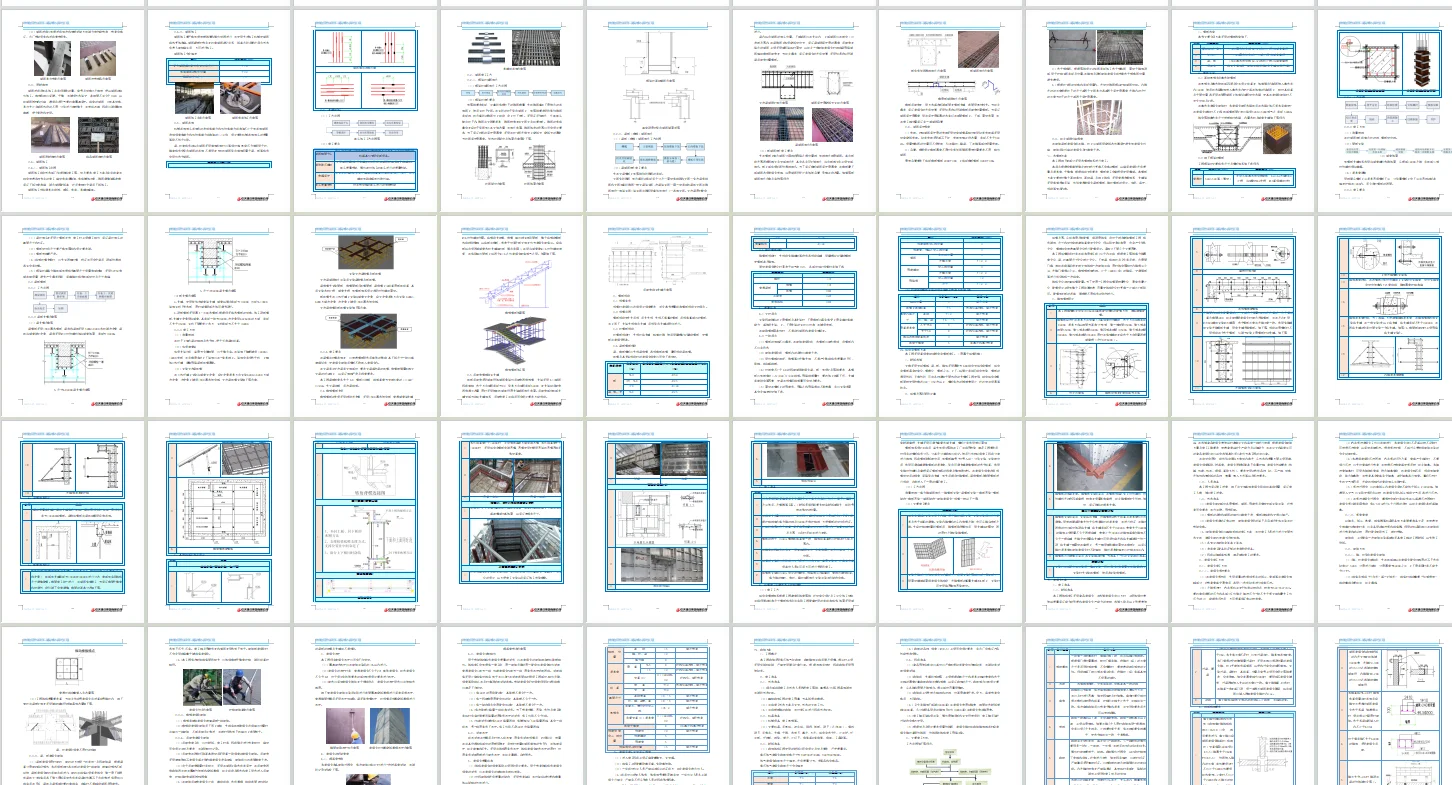
Task: Select the page with the green flowchart at bottom
Action: click(949, 705)
